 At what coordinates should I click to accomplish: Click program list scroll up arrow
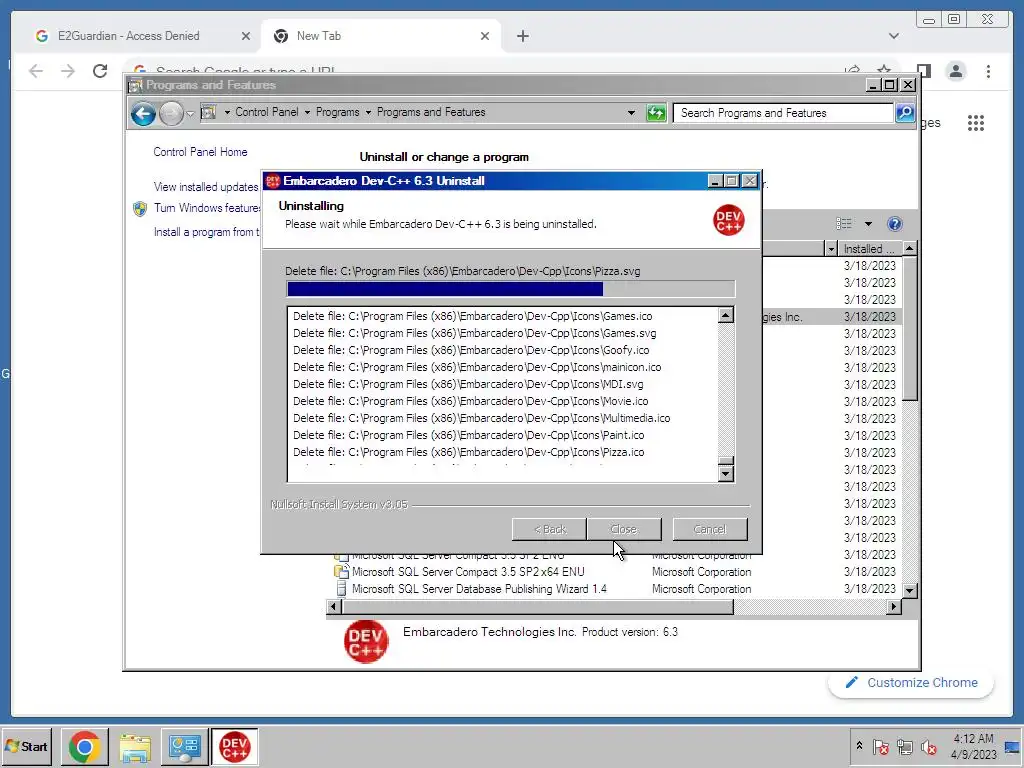909,249
